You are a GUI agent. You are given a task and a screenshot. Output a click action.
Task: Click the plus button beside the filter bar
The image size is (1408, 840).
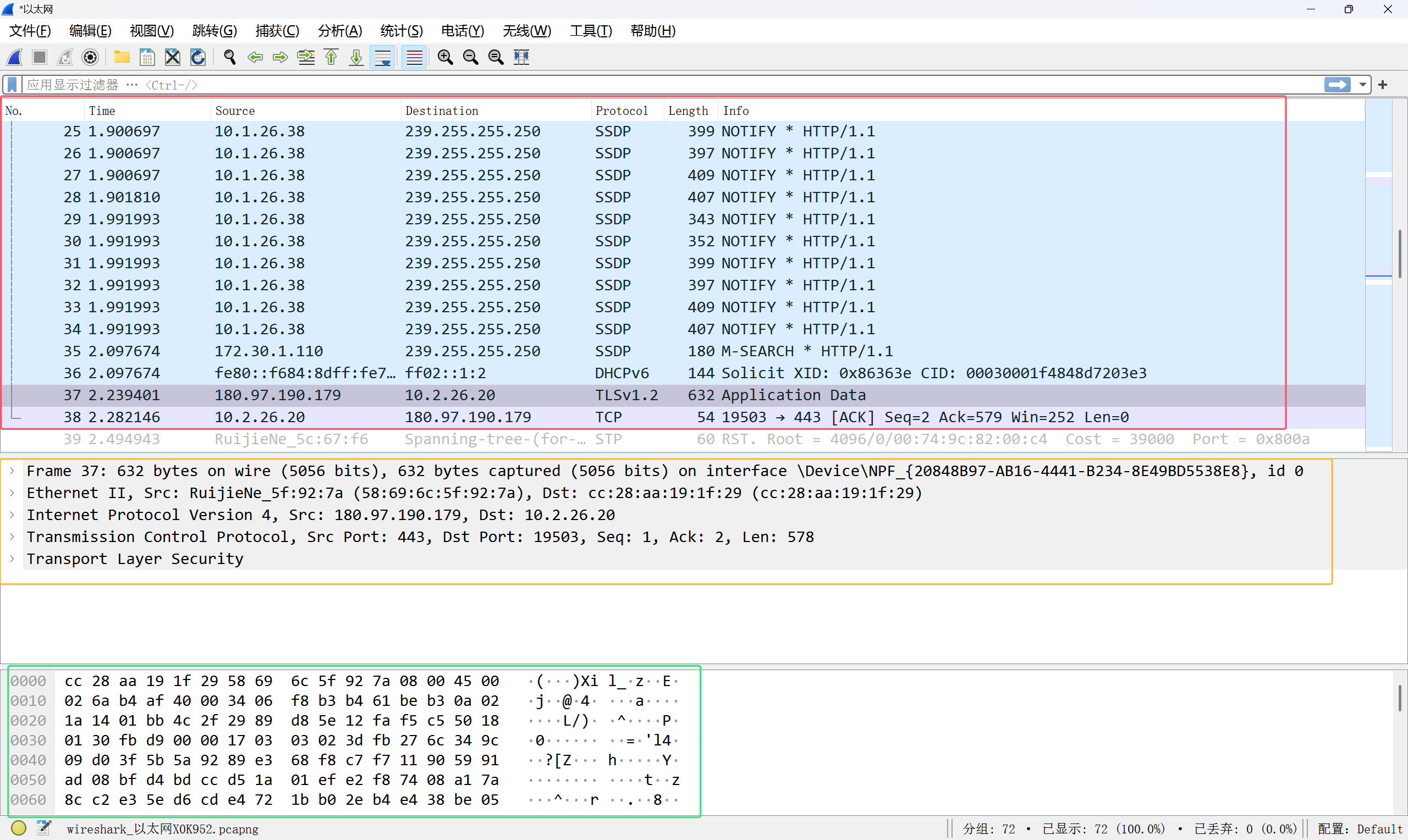click(1383, 85)
